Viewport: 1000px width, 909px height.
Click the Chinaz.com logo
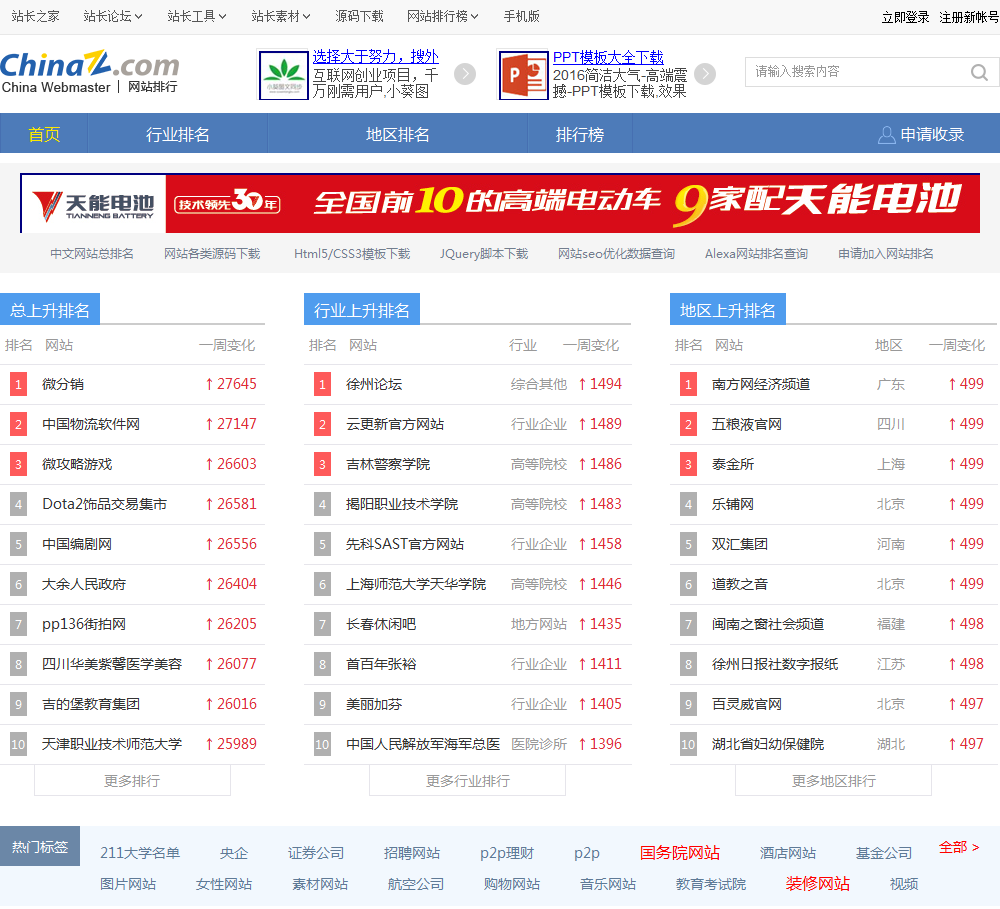click(x=90, y=72)
